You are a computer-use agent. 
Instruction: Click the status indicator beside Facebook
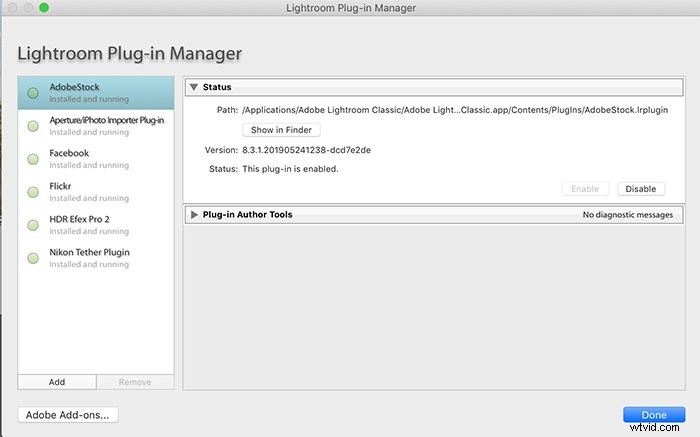coord(33,159)
